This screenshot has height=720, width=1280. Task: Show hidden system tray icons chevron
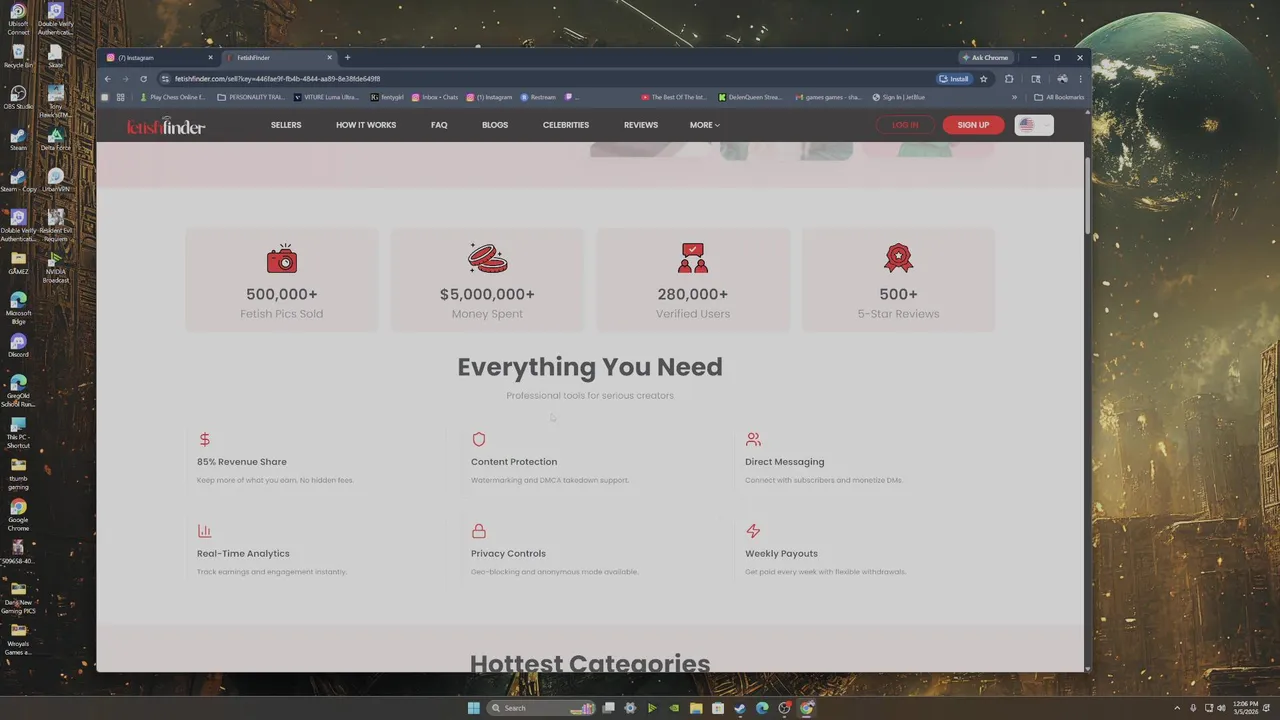[x=1177, y=708]
